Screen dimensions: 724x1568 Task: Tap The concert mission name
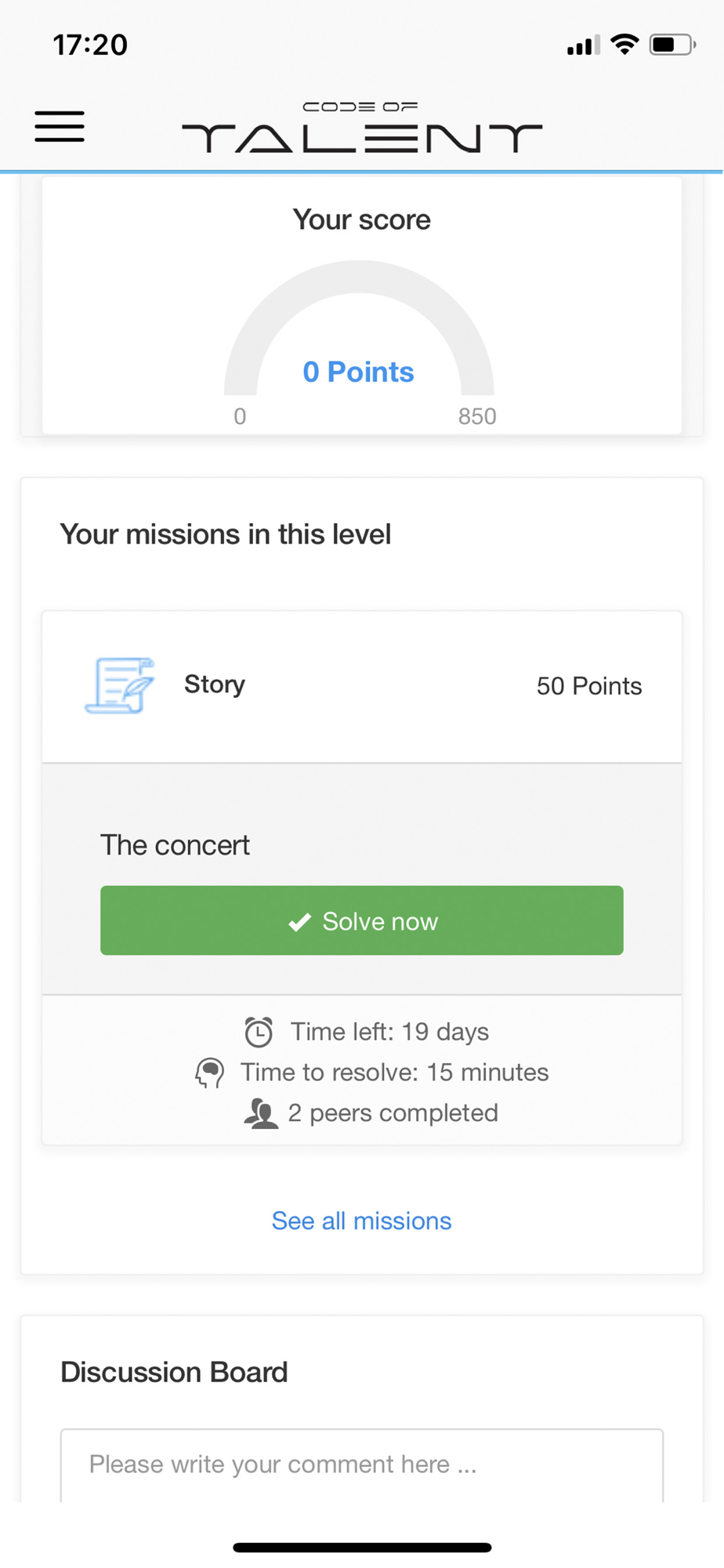[x=175, y=845]
